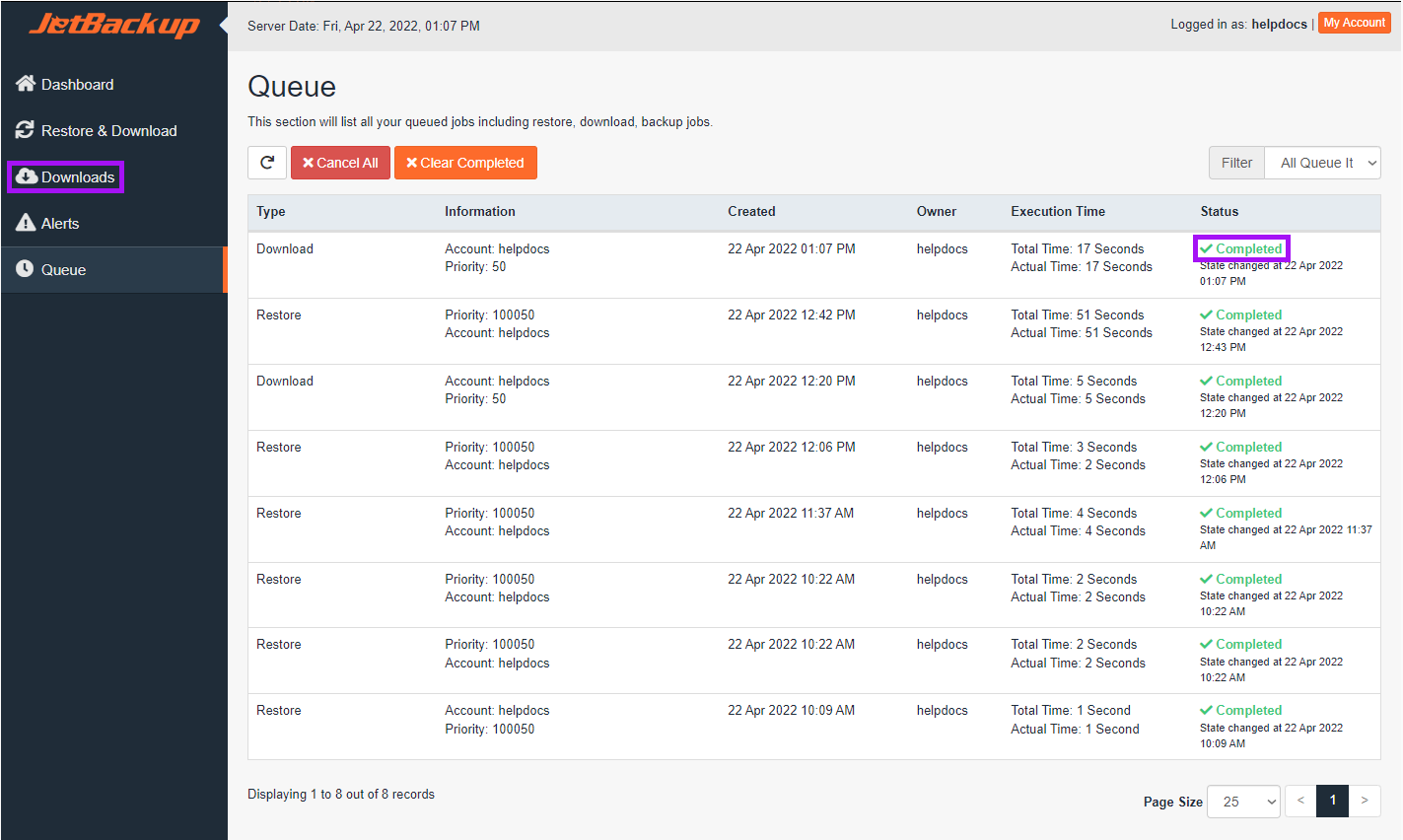The height and width of the screenshot is (840, 1403).
Task: Click the Information column header
Action: click(x=480, y=211)
